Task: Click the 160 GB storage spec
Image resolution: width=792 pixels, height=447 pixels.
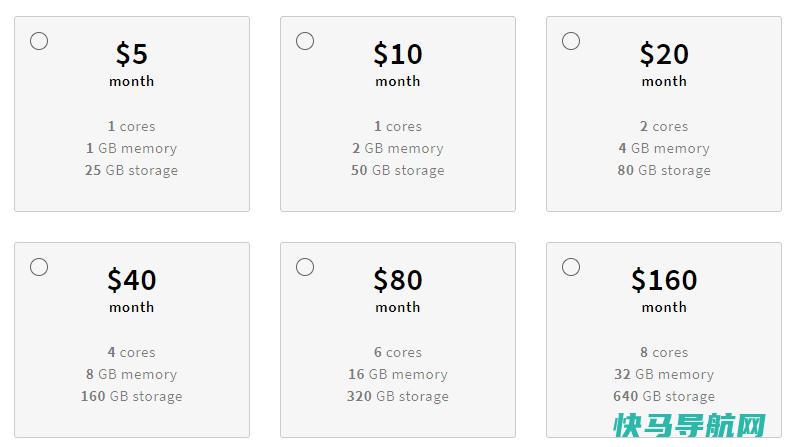Action: tap(131, 396)
